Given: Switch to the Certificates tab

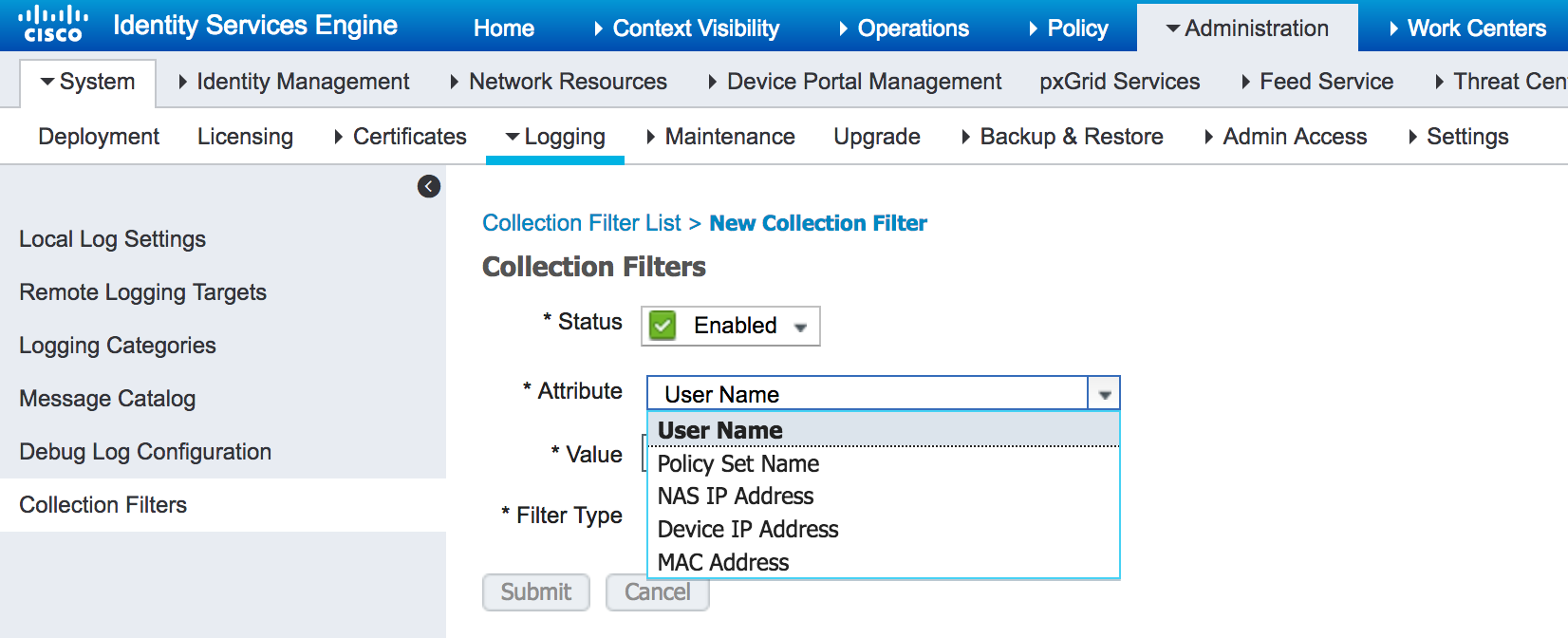Looking at the screenshot, I should (x=408, y=137).
